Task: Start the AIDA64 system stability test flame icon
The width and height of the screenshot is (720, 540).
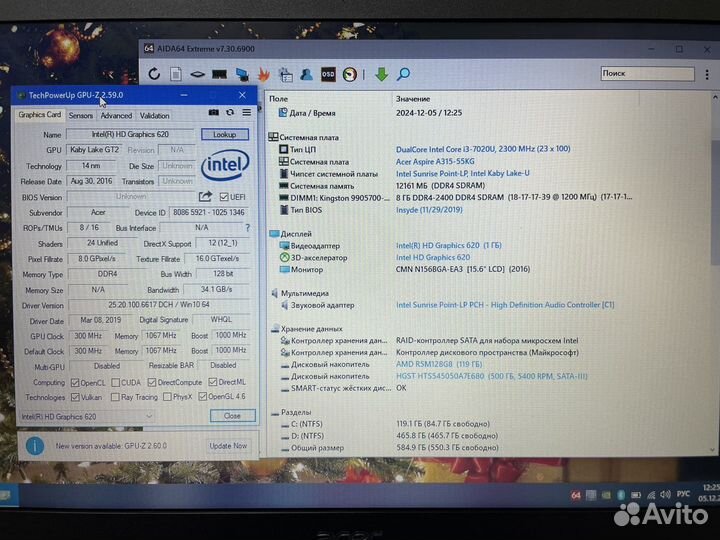Action: (x=264, y=74)
